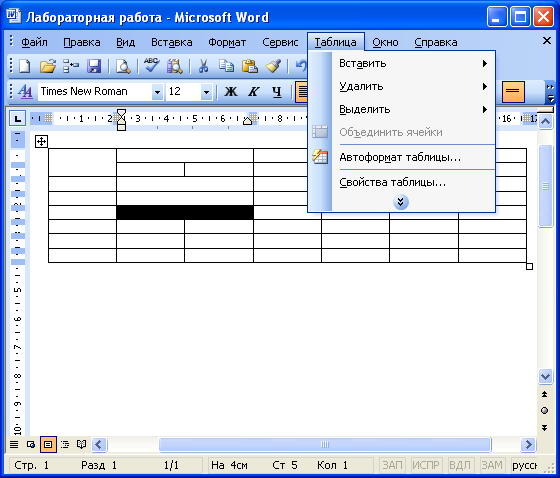Run the ABC spelling check icon
The image size is (560, 478).
pos(151,66)
